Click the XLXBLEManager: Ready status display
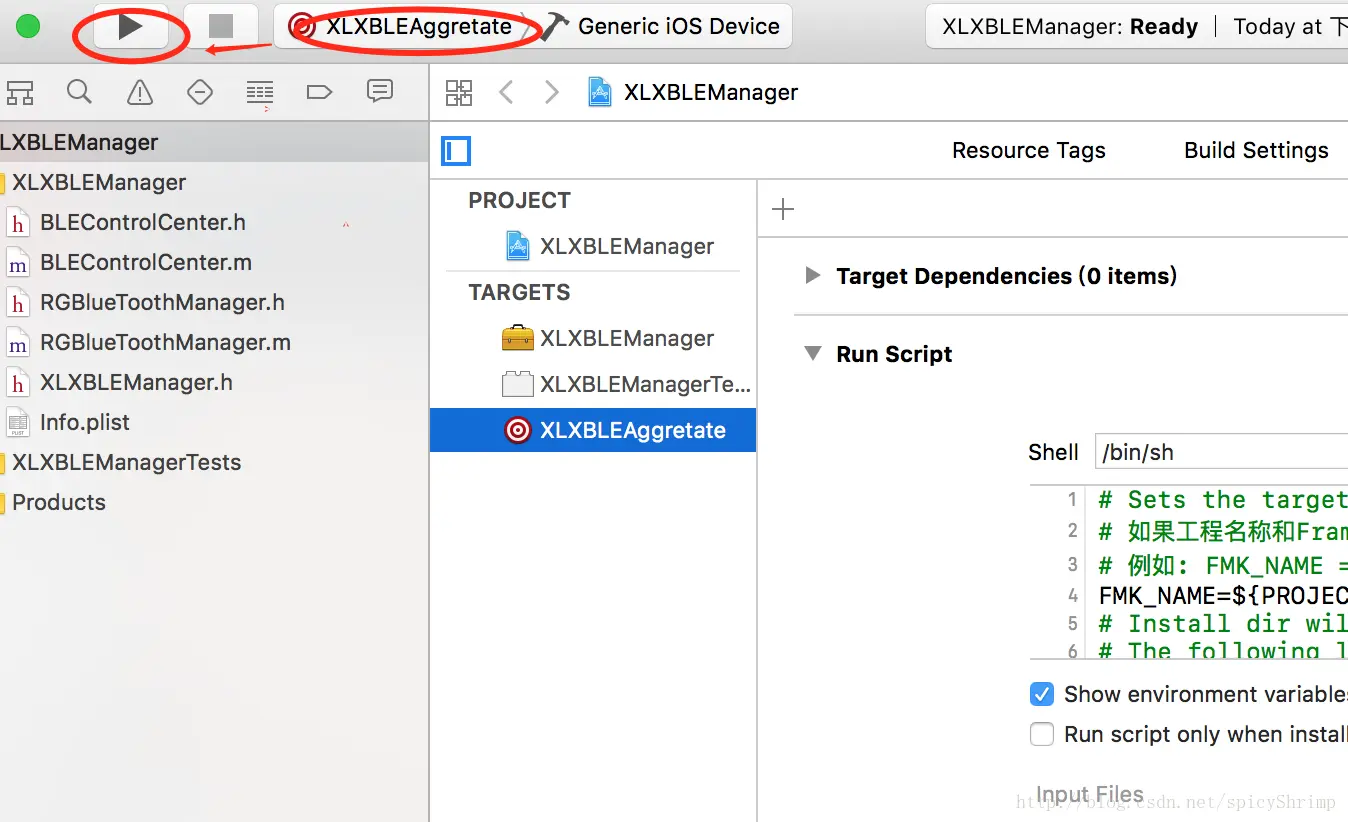 pos(1070,27)
